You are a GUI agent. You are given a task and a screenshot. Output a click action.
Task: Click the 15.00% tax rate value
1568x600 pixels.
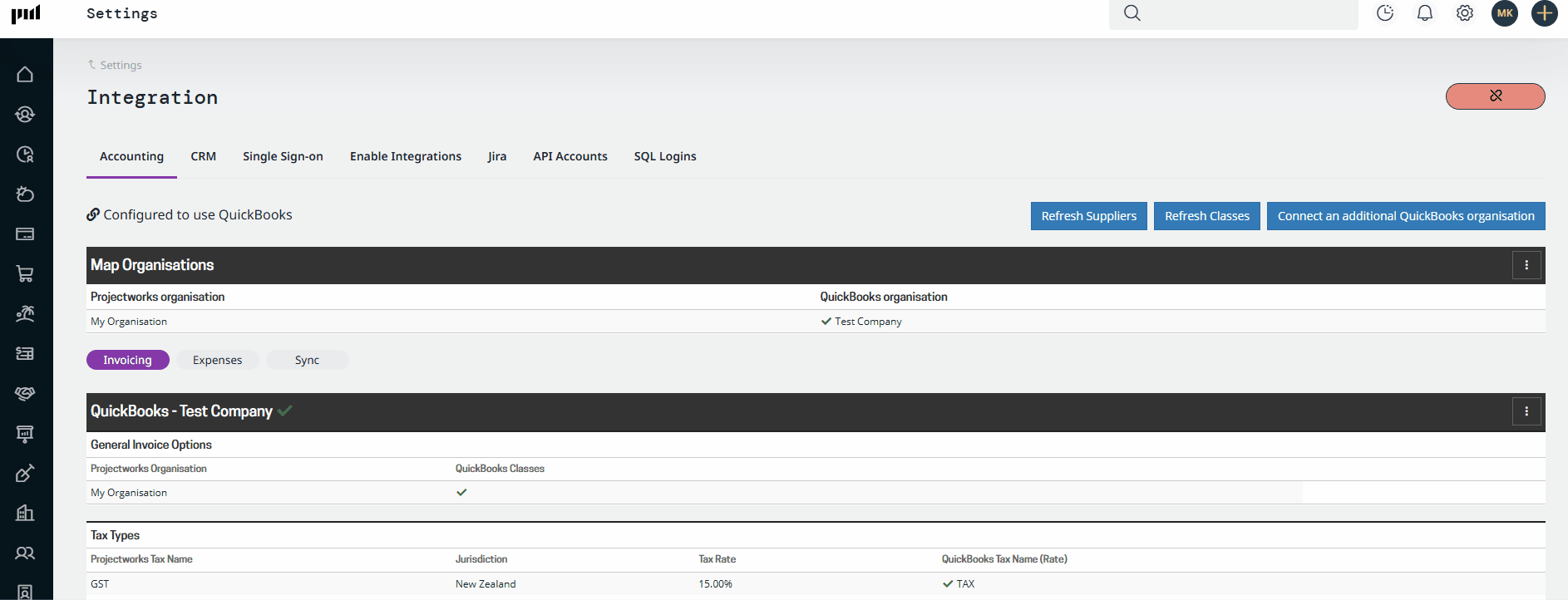point(715,584)
